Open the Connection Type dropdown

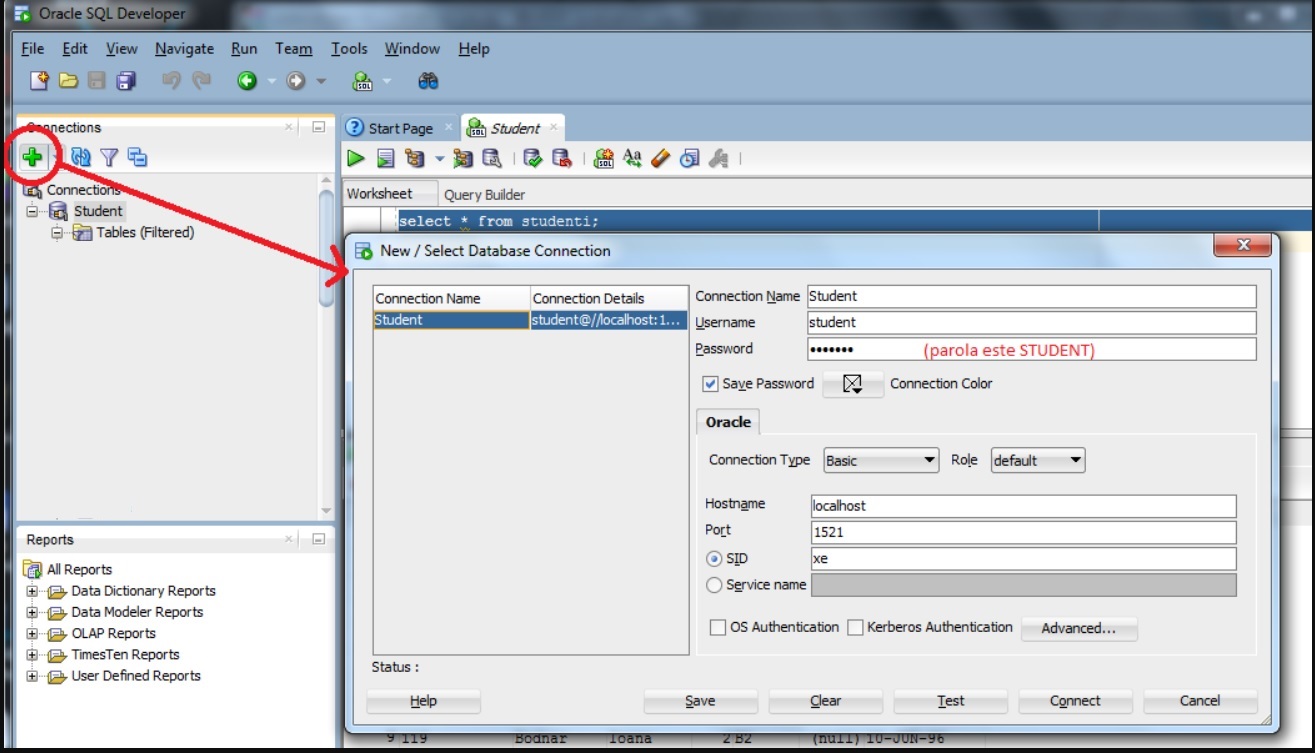880,460
